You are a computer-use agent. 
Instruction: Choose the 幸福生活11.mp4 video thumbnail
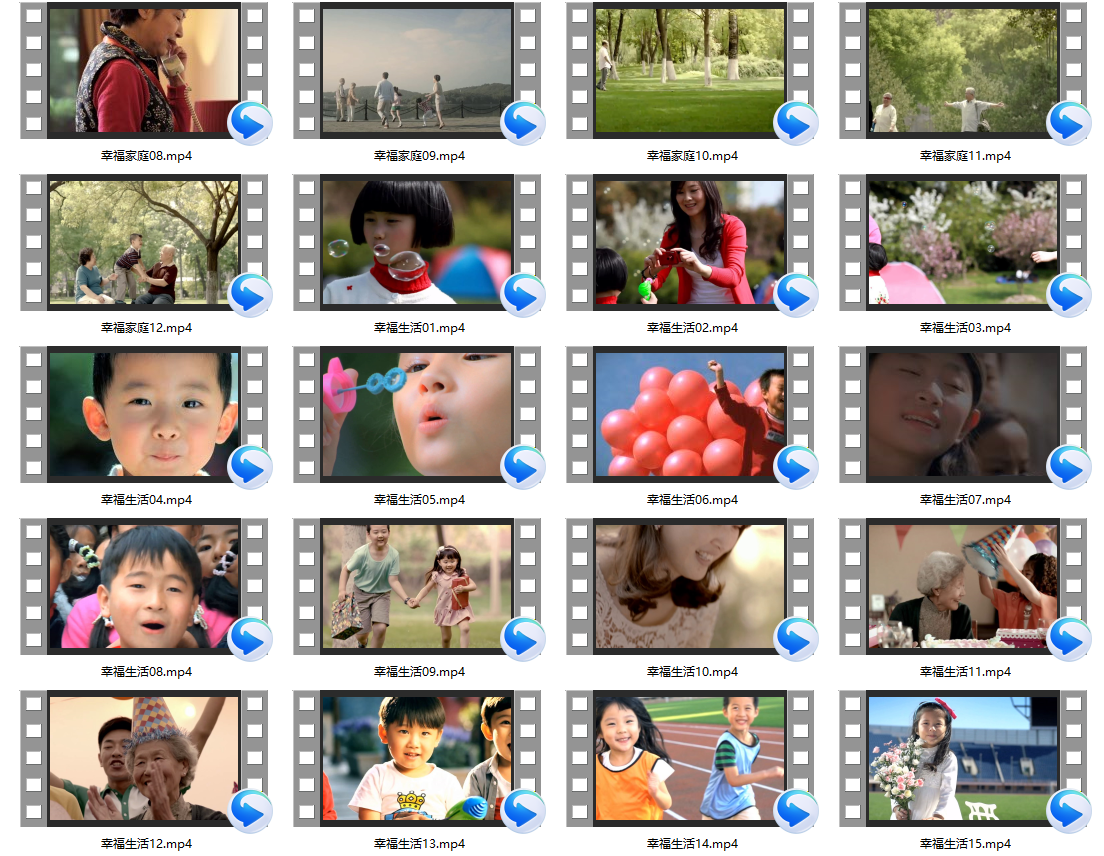tap(963, 586)
